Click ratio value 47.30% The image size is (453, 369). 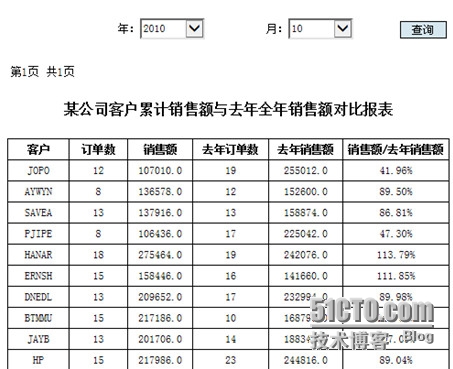coord(396,234)
